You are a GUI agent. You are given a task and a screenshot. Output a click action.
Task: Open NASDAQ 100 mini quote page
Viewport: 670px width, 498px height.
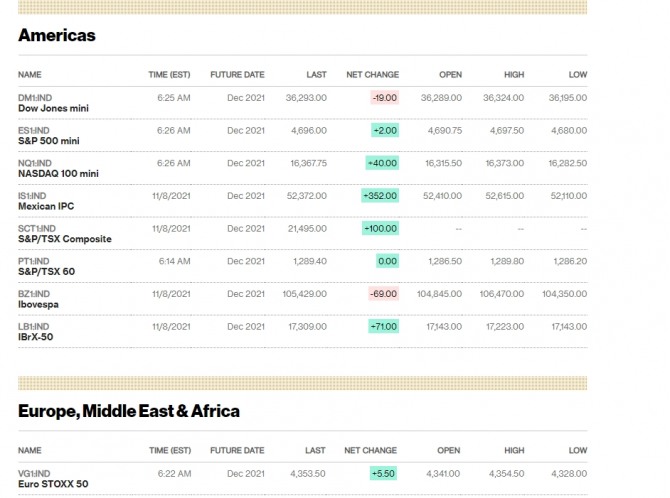[x=58, y=174]
